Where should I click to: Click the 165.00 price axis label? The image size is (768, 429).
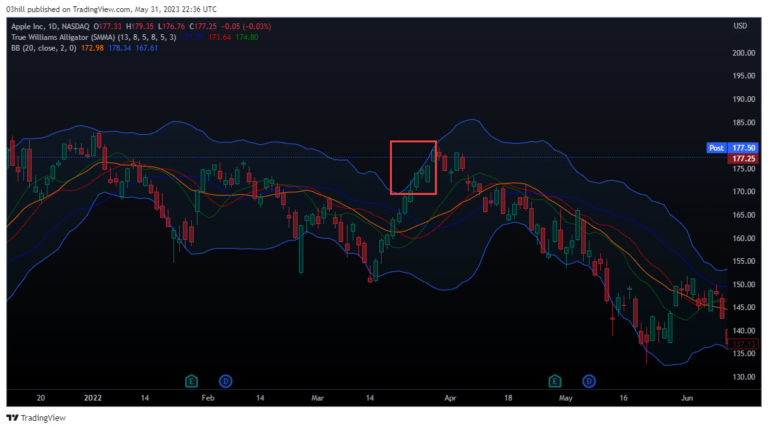[744, 215]
